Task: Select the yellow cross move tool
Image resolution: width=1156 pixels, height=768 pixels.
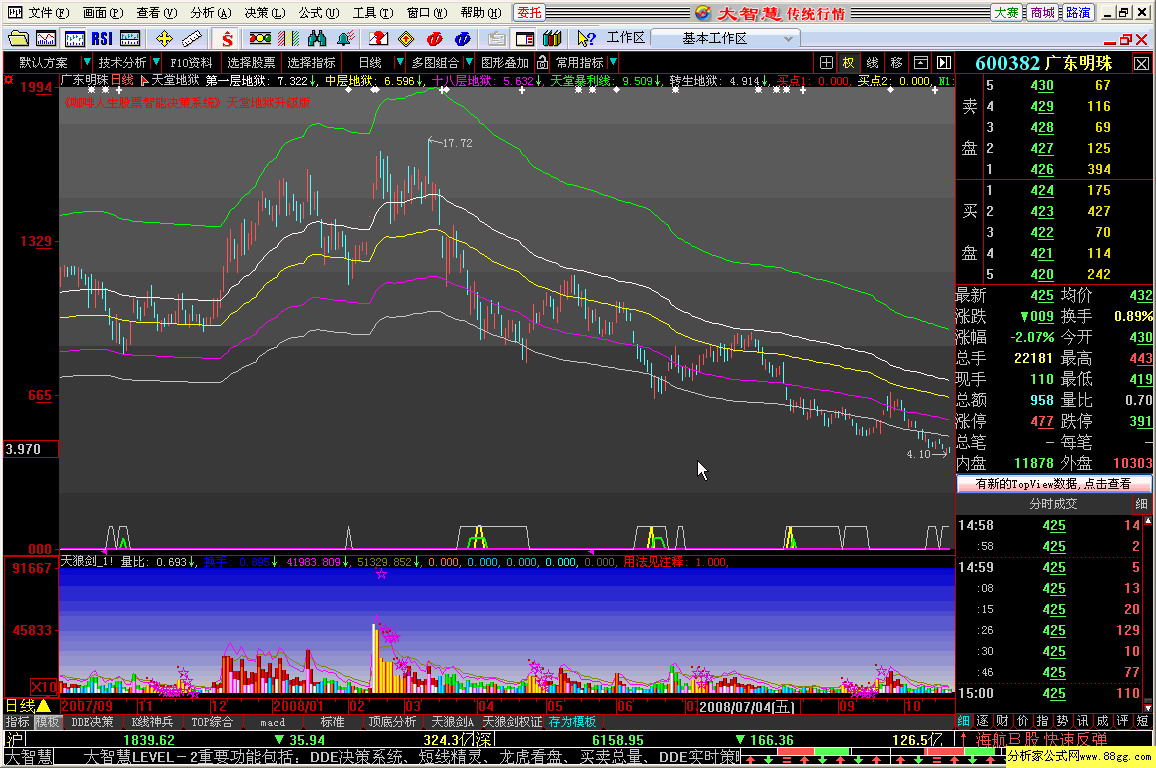Action: 164,38
